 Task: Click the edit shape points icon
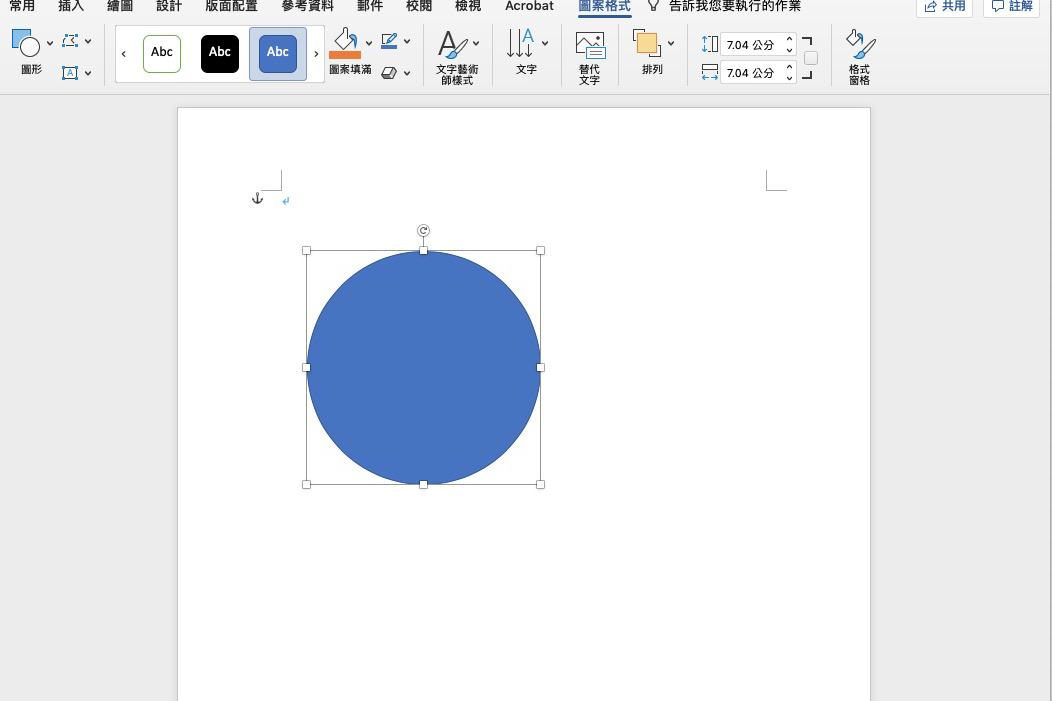pos(70,42)
